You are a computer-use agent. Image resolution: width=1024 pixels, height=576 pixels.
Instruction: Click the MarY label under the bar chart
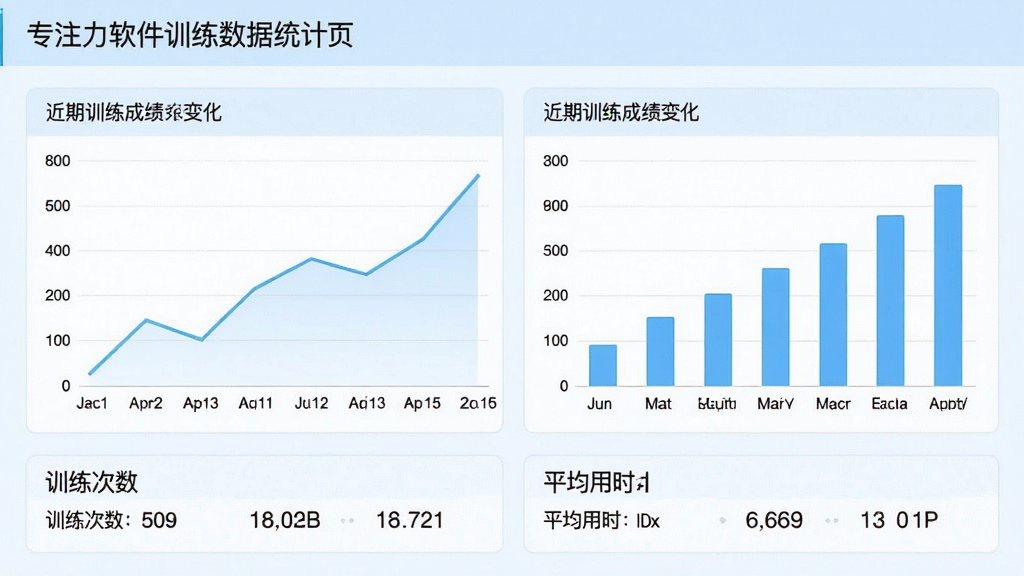pos(775,404)
